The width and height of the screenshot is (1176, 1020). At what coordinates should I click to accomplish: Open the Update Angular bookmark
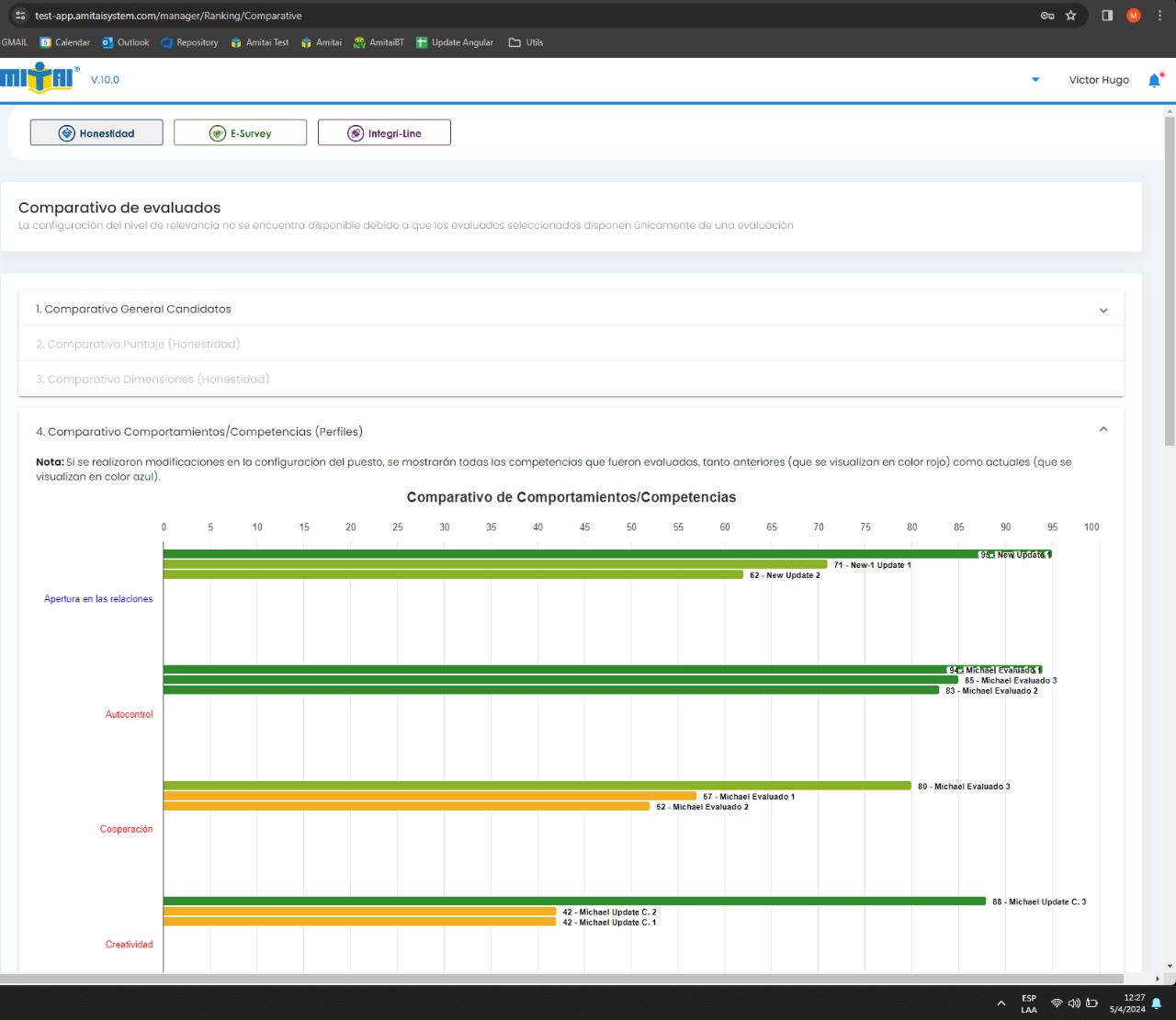[455, 42]
